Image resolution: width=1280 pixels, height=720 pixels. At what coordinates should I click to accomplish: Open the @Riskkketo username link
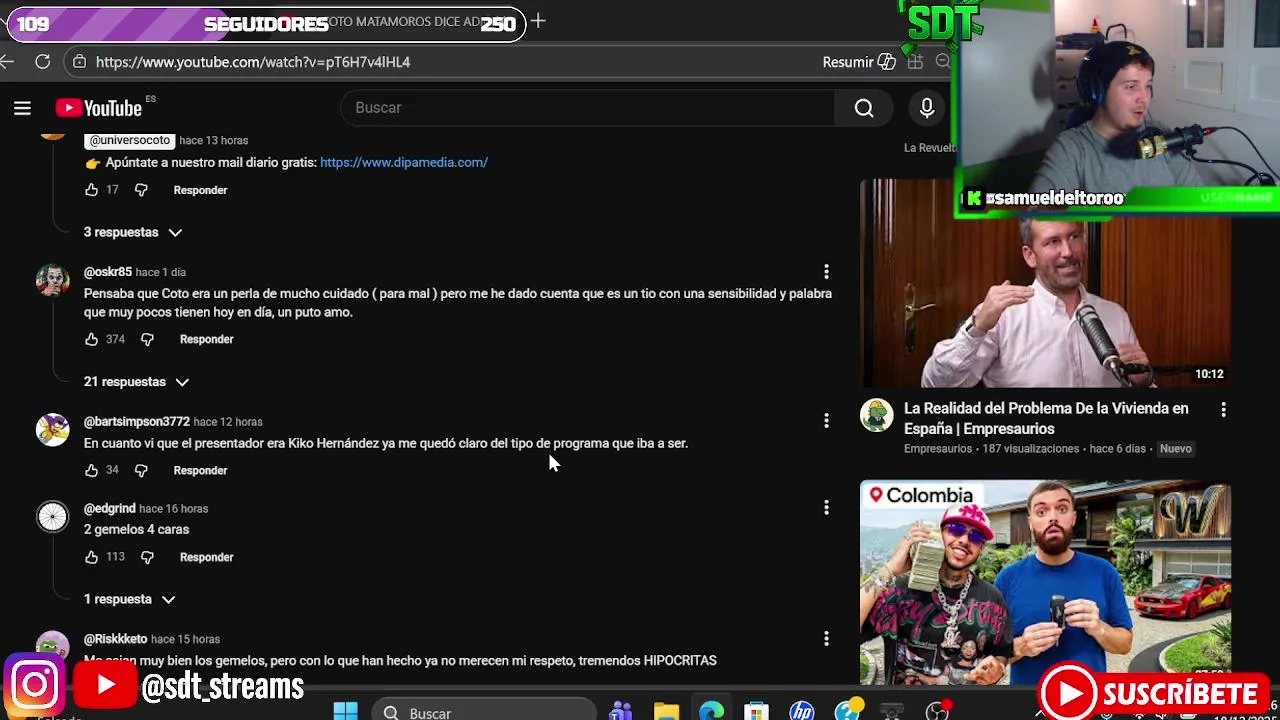tap(115, 638)
